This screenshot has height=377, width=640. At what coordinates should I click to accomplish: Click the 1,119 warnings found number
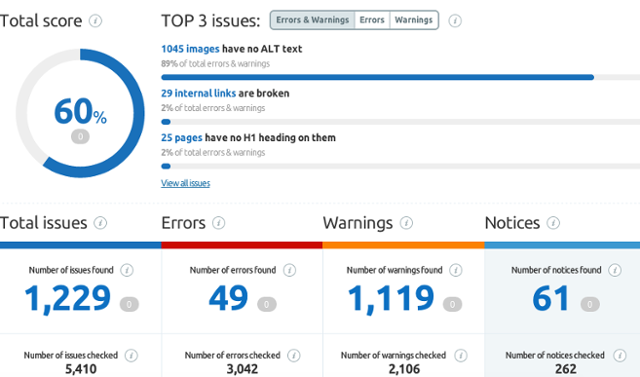[x=391, y=299]
